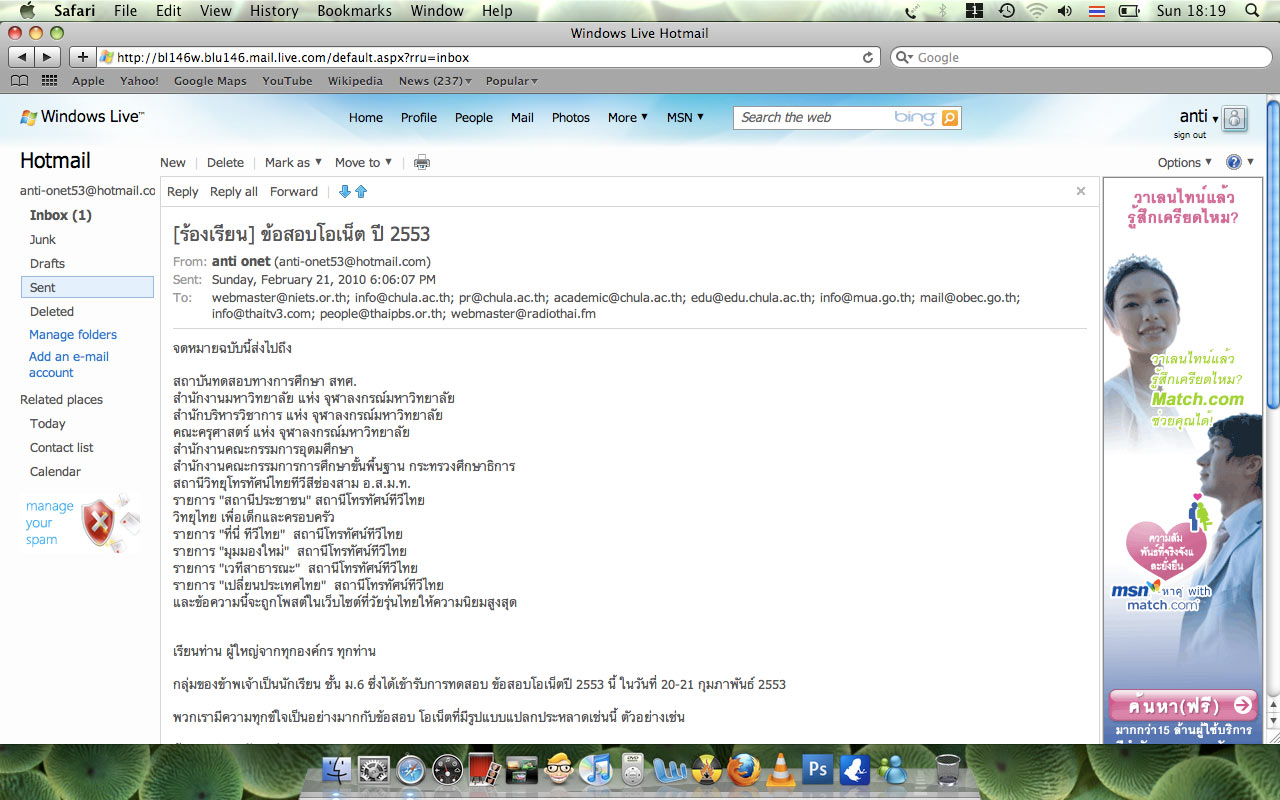Launch Photo Booth from the Dock

[484, 769]
